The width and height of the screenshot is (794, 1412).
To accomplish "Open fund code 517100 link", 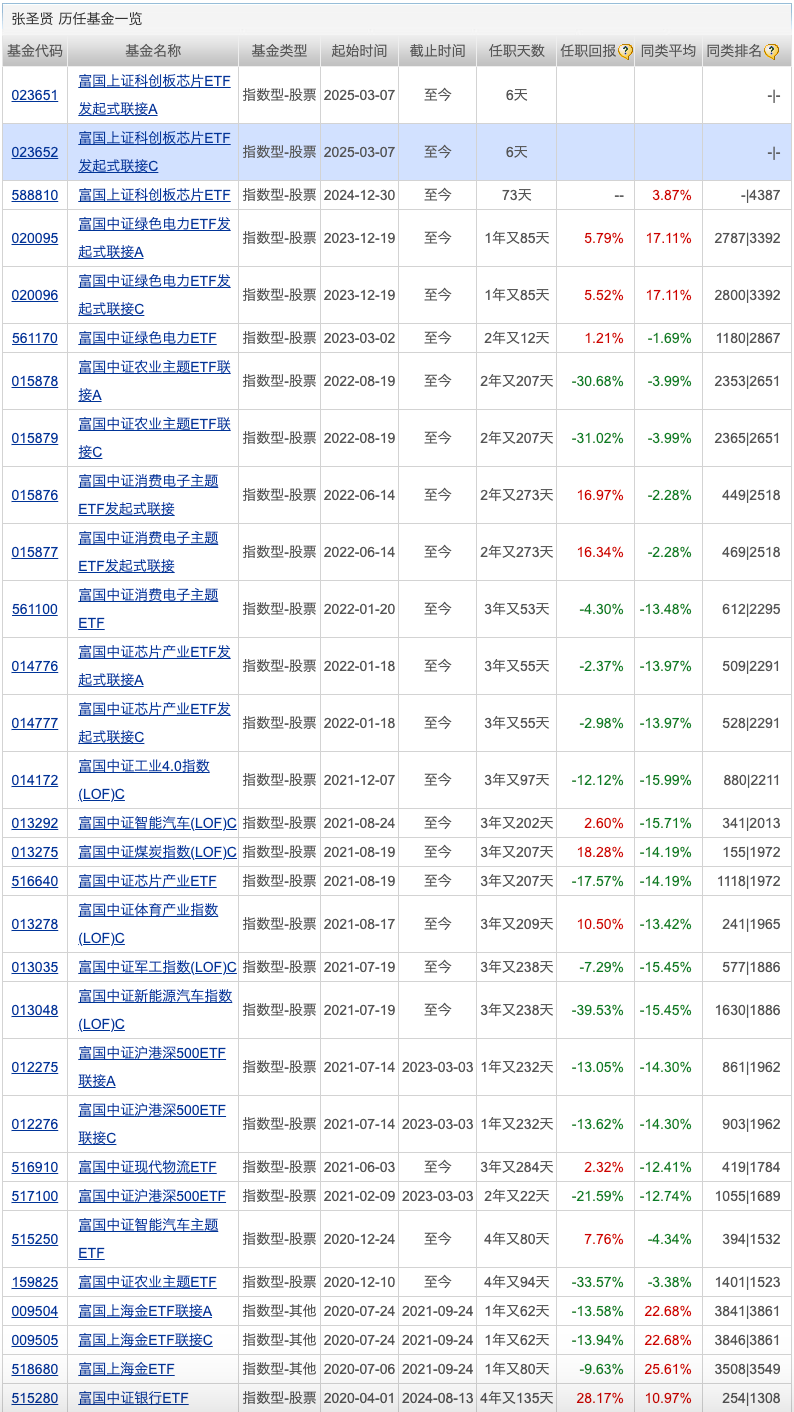I will (x=35, y=1196).
